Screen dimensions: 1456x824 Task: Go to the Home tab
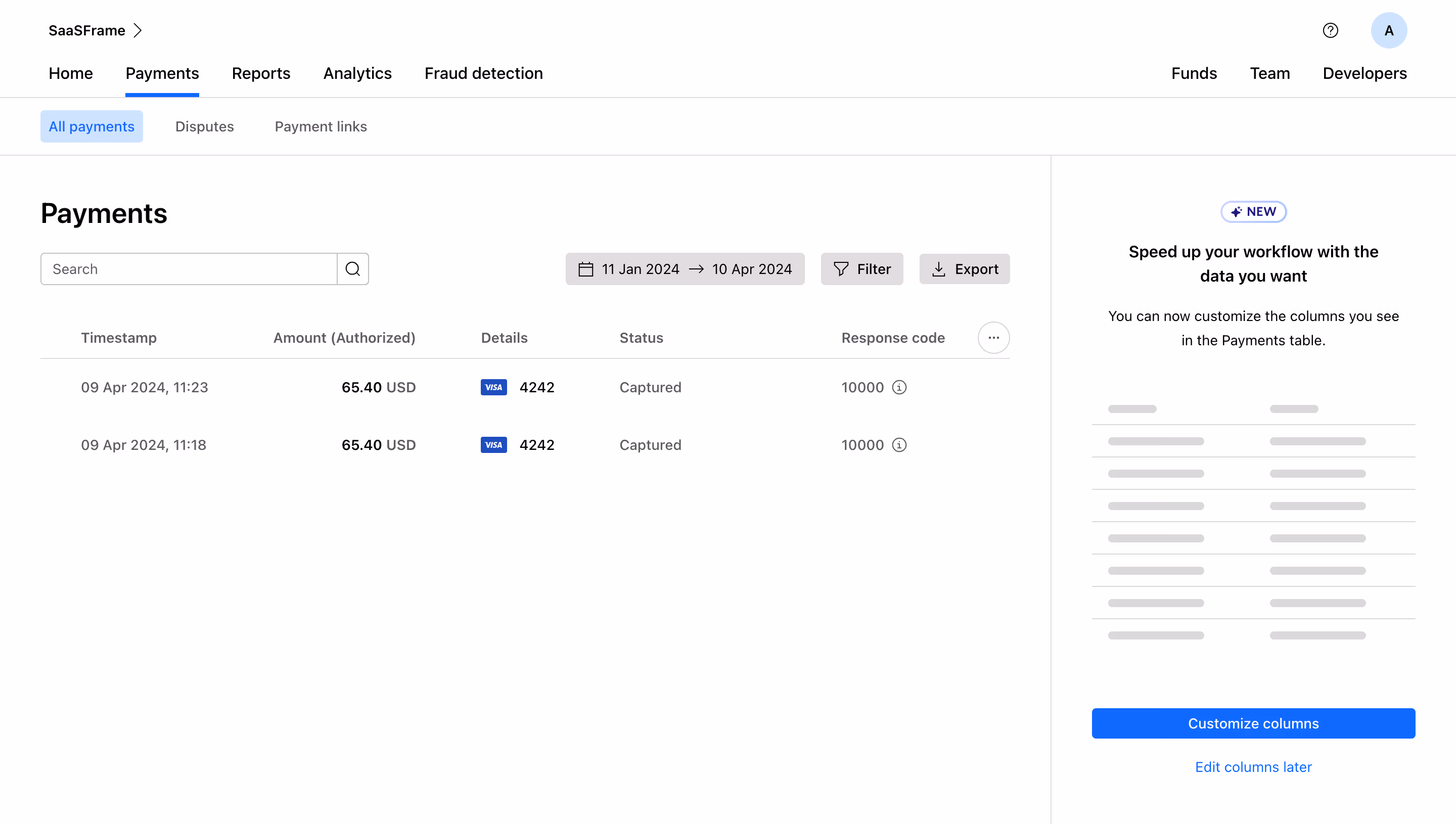(71, 74)
